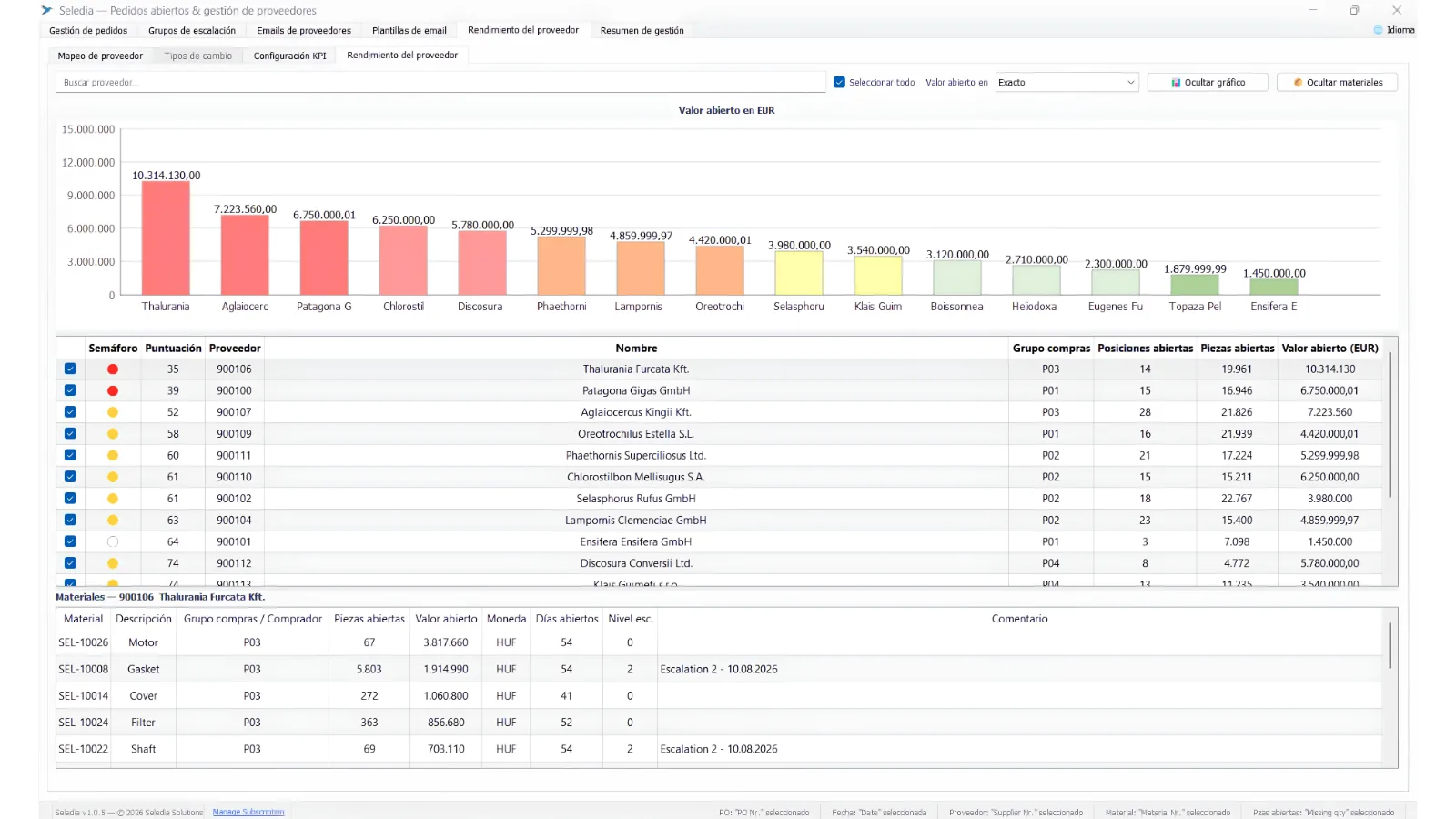Click the yellow traffic light for Oreotrochilus Estella
The height and width of the screenshot is (819, 1456).
113,434
